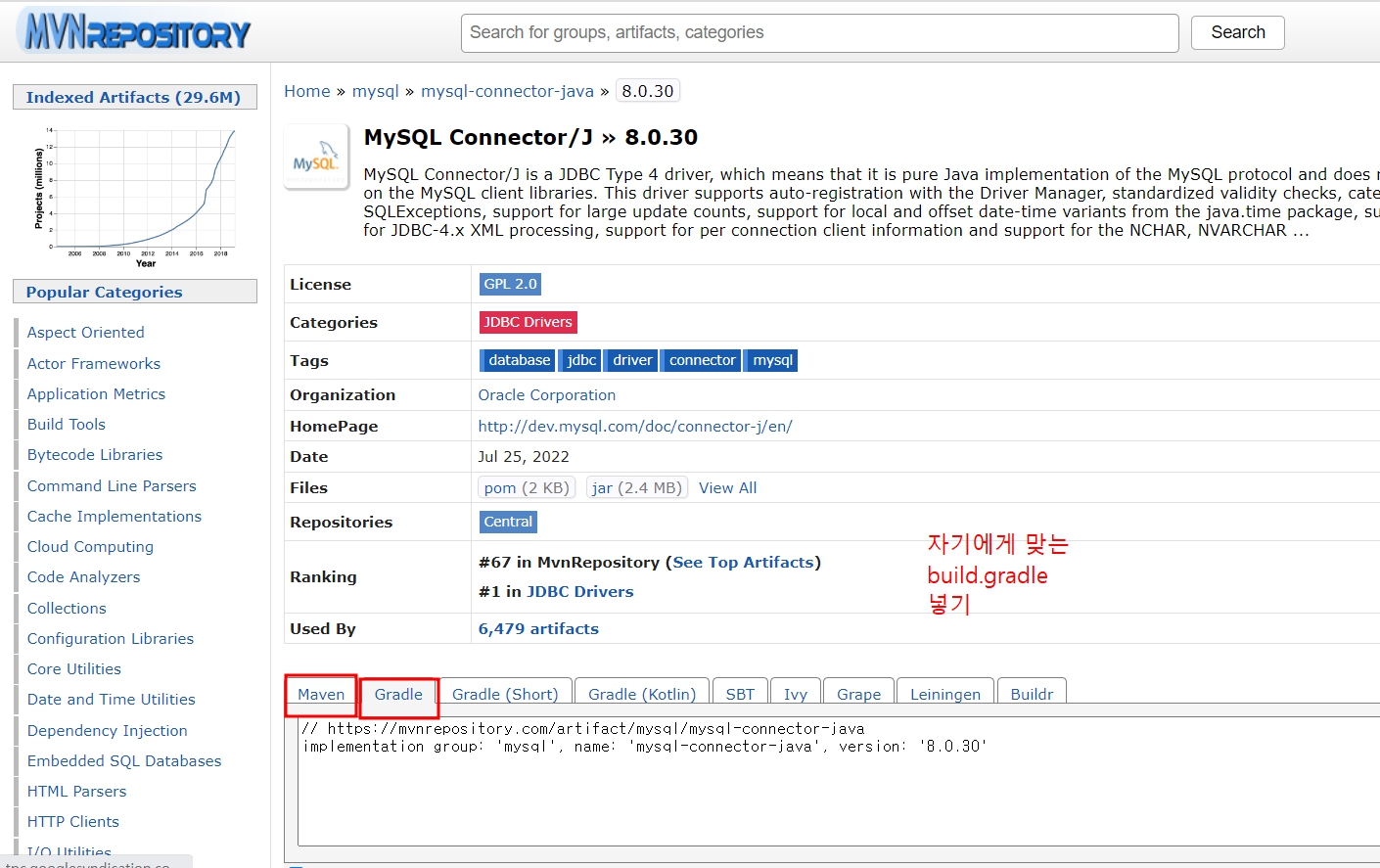Select the driver tag

[631, 360]
